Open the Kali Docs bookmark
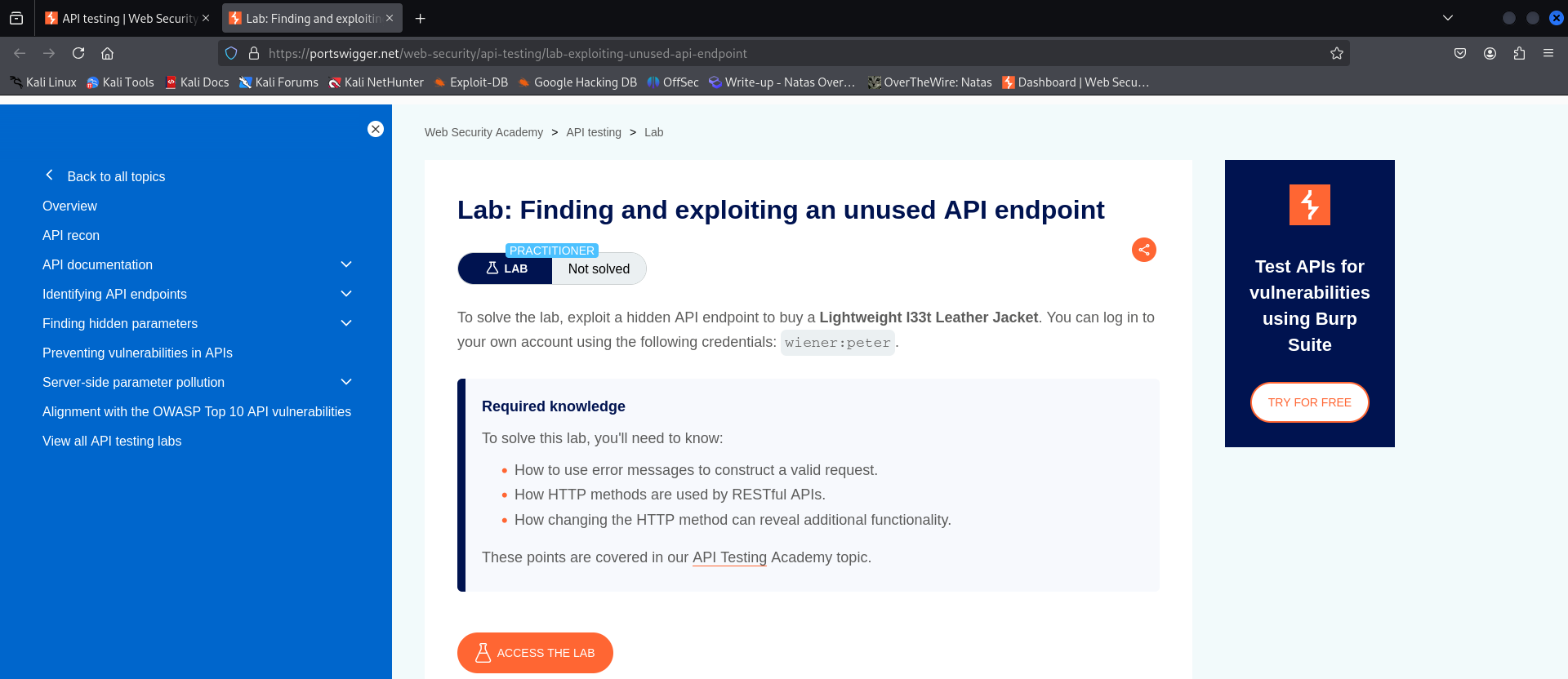 [197, 82]
